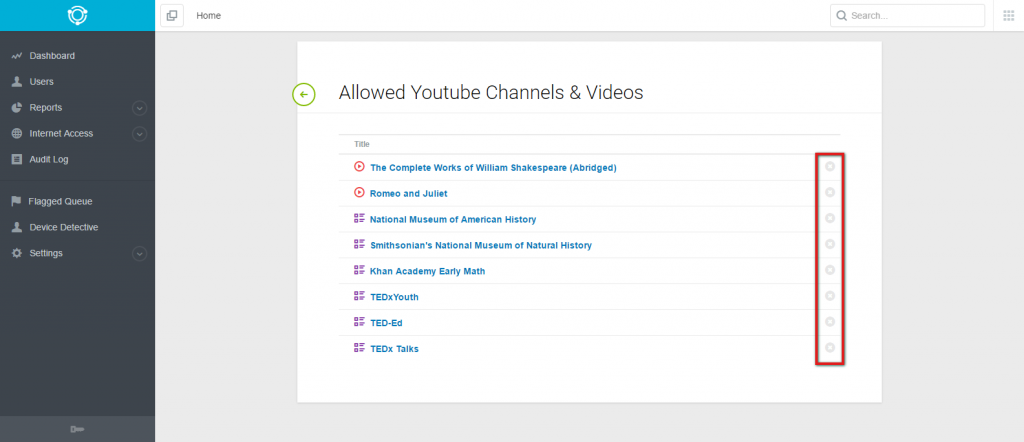Click the Reports pie chart icon

point(17,108)
